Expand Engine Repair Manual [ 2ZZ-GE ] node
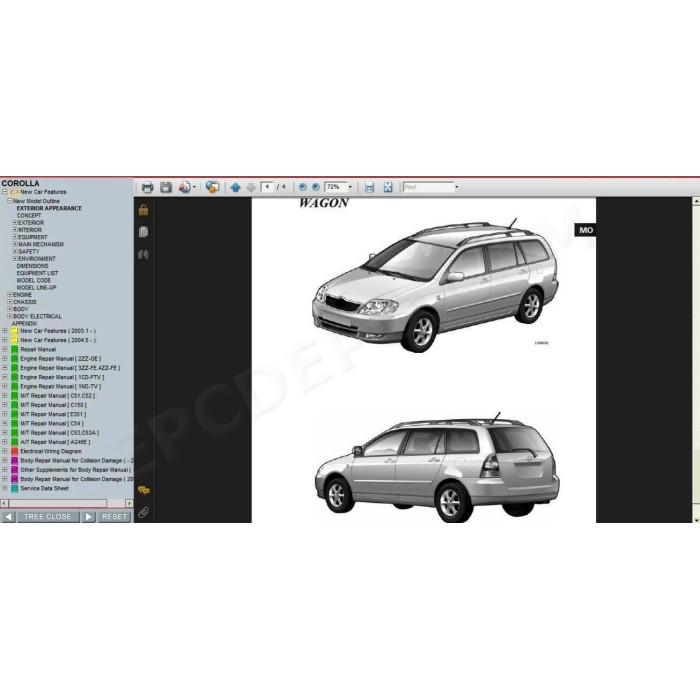The width and height of the screenshot is (700, 700). coord(4,359)
